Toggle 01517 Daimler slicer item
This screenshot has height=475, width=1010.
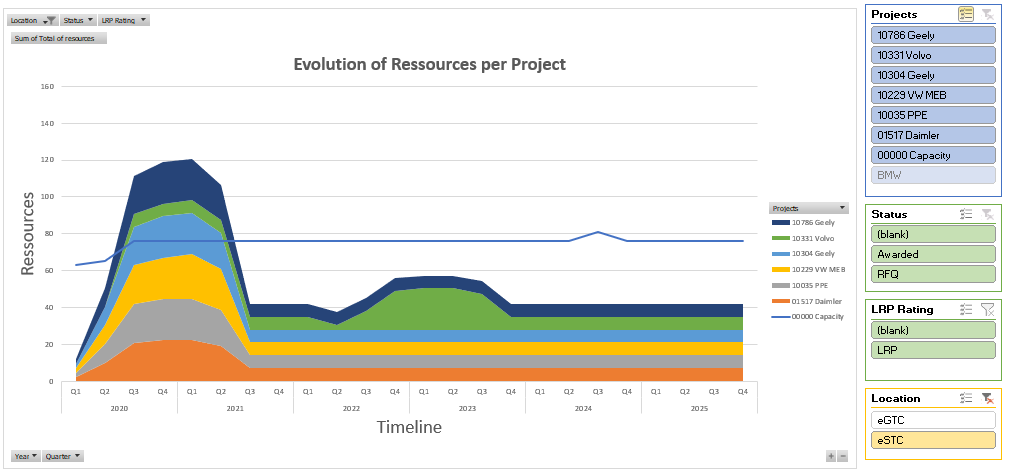pyautogui.click(x=933, y=135)
